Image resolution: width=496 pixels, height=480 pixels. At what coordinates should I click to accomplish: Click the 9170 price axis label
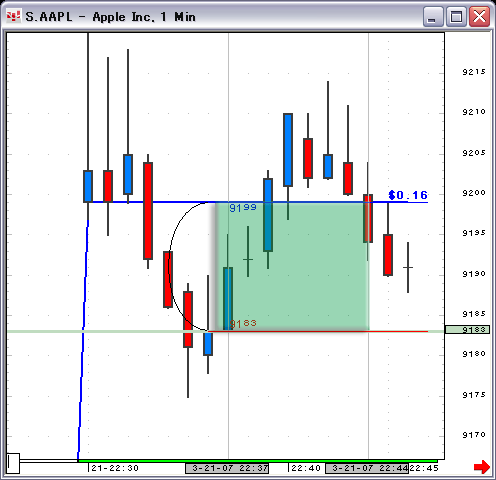474,435
